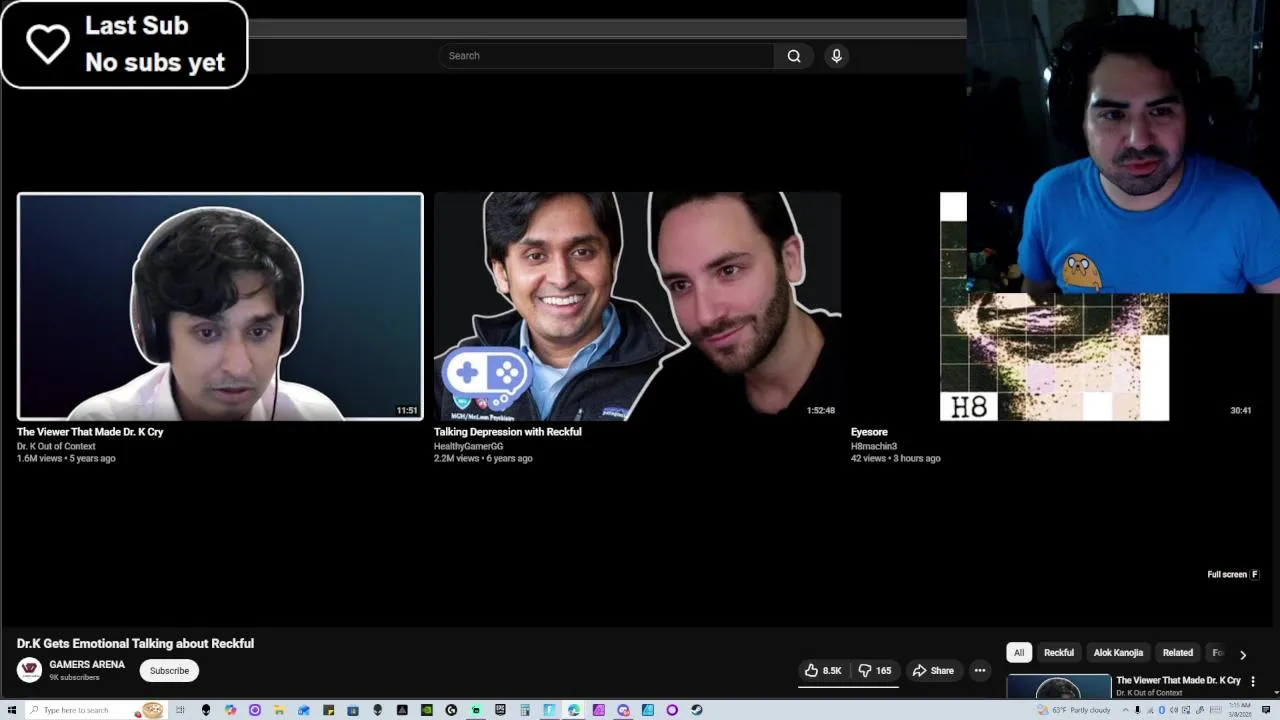
Task: Subscribe to GAMERS ARENA
Action: [x=169, y=671]
